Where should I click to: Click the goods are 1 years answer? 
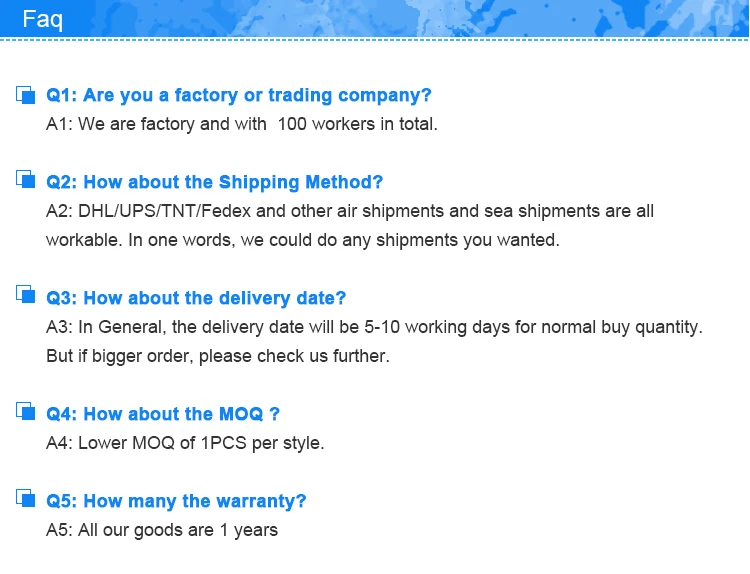[x=162, y=530]
